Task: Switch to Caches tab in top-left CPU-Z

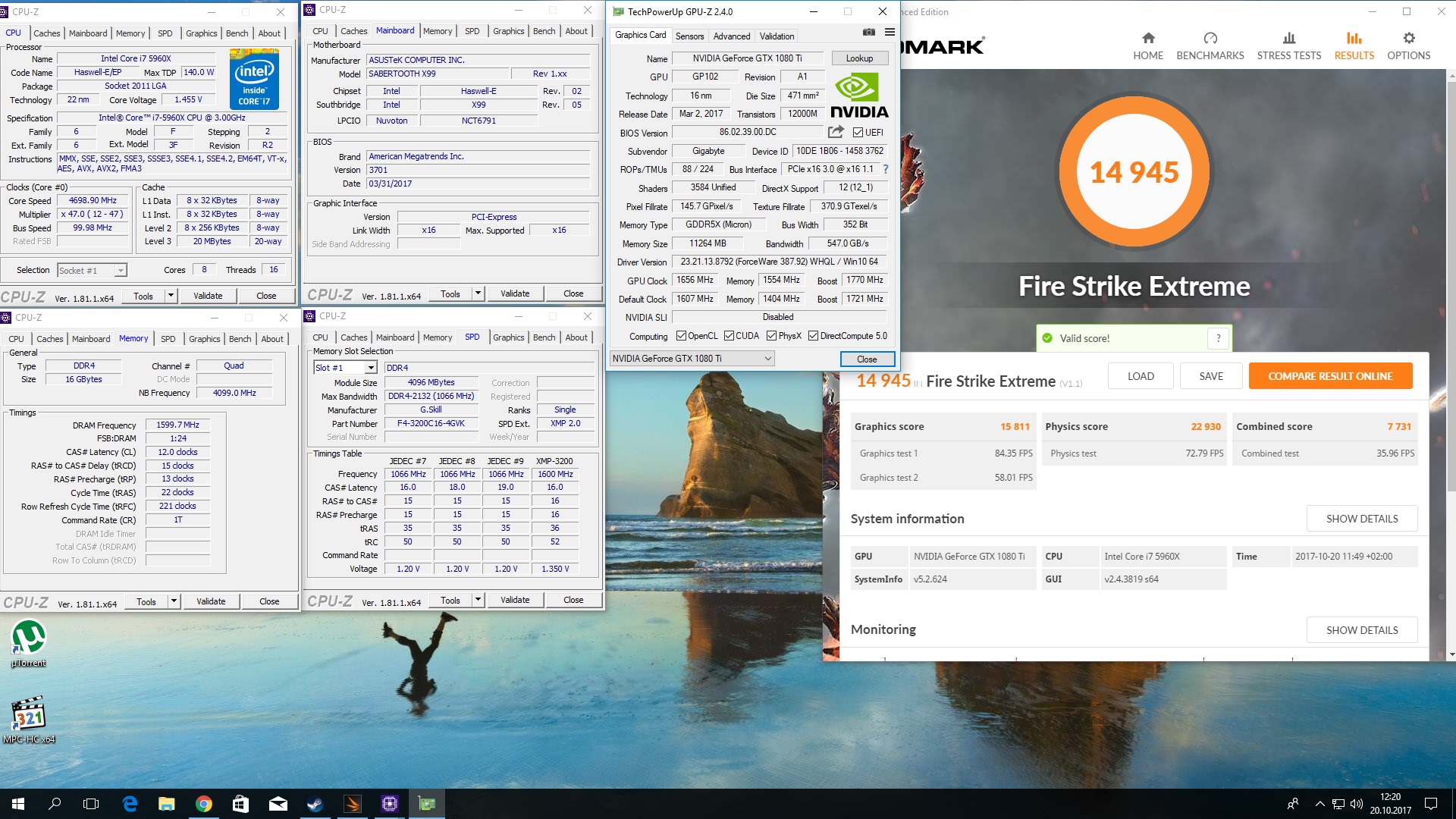Action: [46, 33]
